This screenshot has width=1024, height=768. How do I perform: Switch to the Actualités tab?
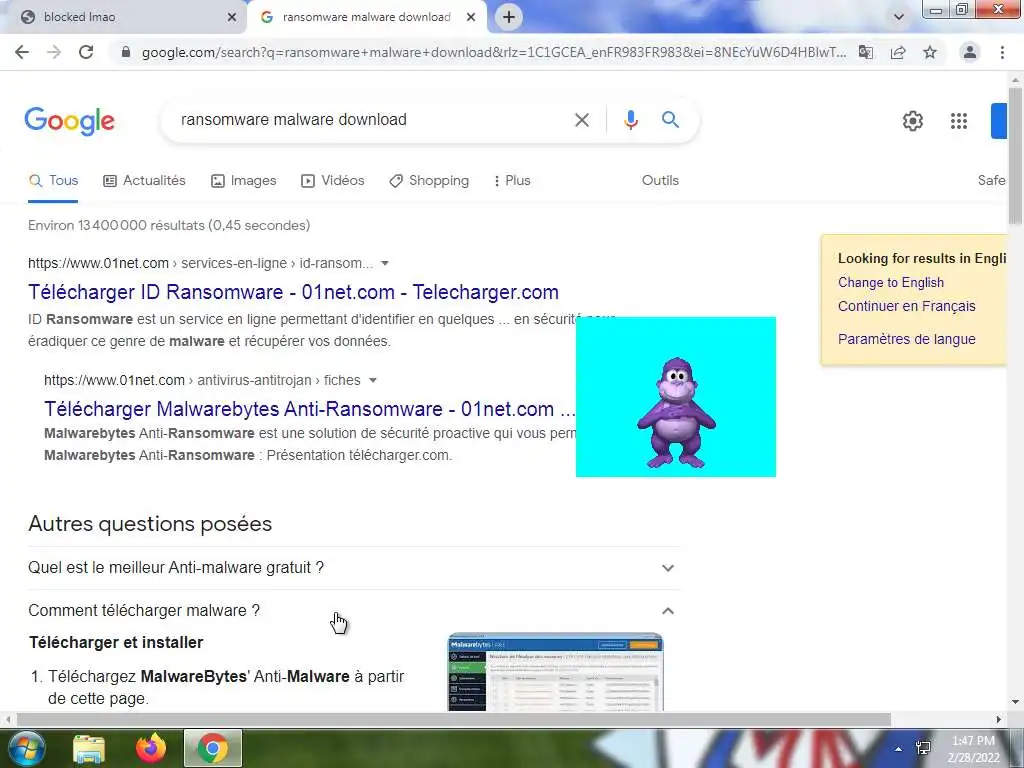point(144,181)
